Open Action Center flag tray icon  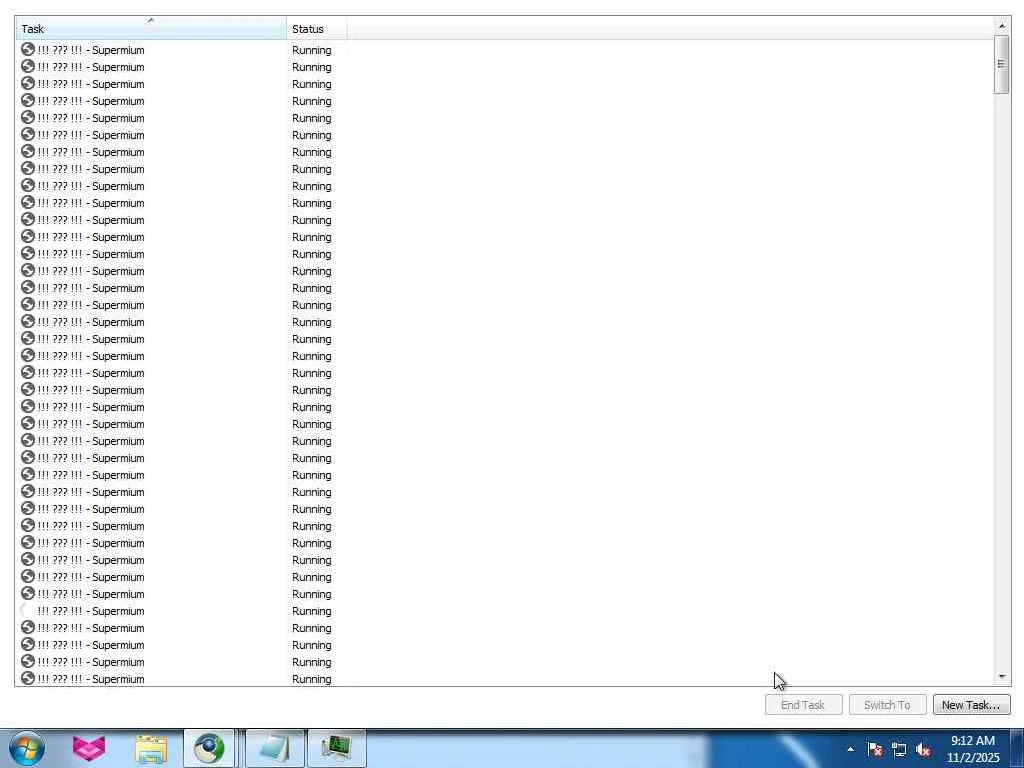[875, 749]
